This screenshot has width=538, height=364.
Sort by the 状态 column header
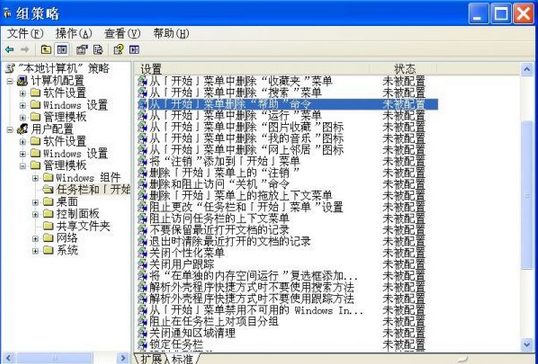click(x=404, y=69)
